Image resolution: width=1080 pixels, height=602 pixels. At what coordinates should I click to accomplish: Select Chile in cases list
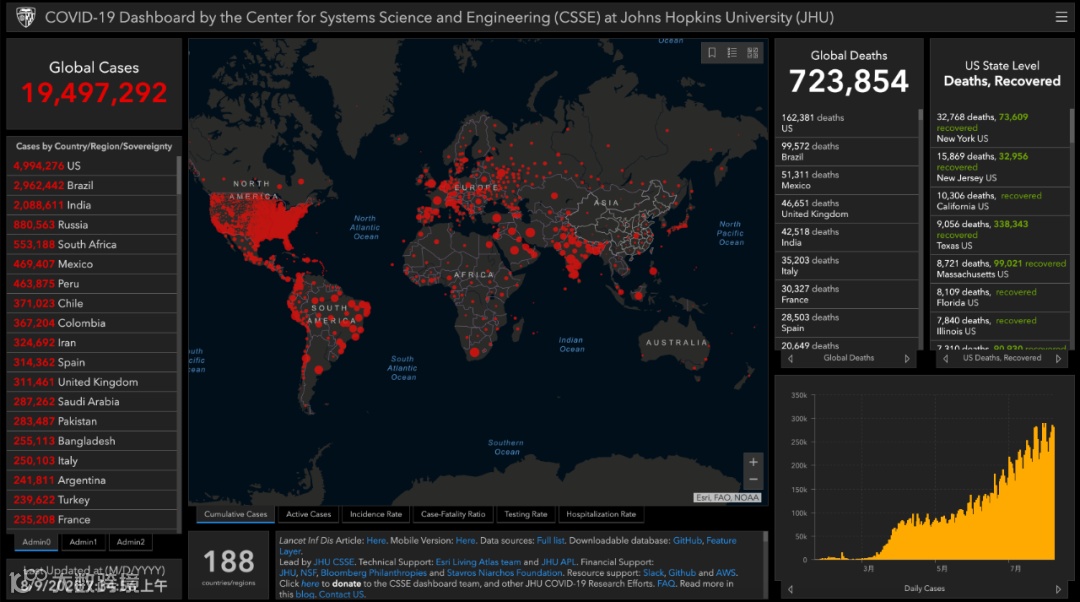(93, 303)
